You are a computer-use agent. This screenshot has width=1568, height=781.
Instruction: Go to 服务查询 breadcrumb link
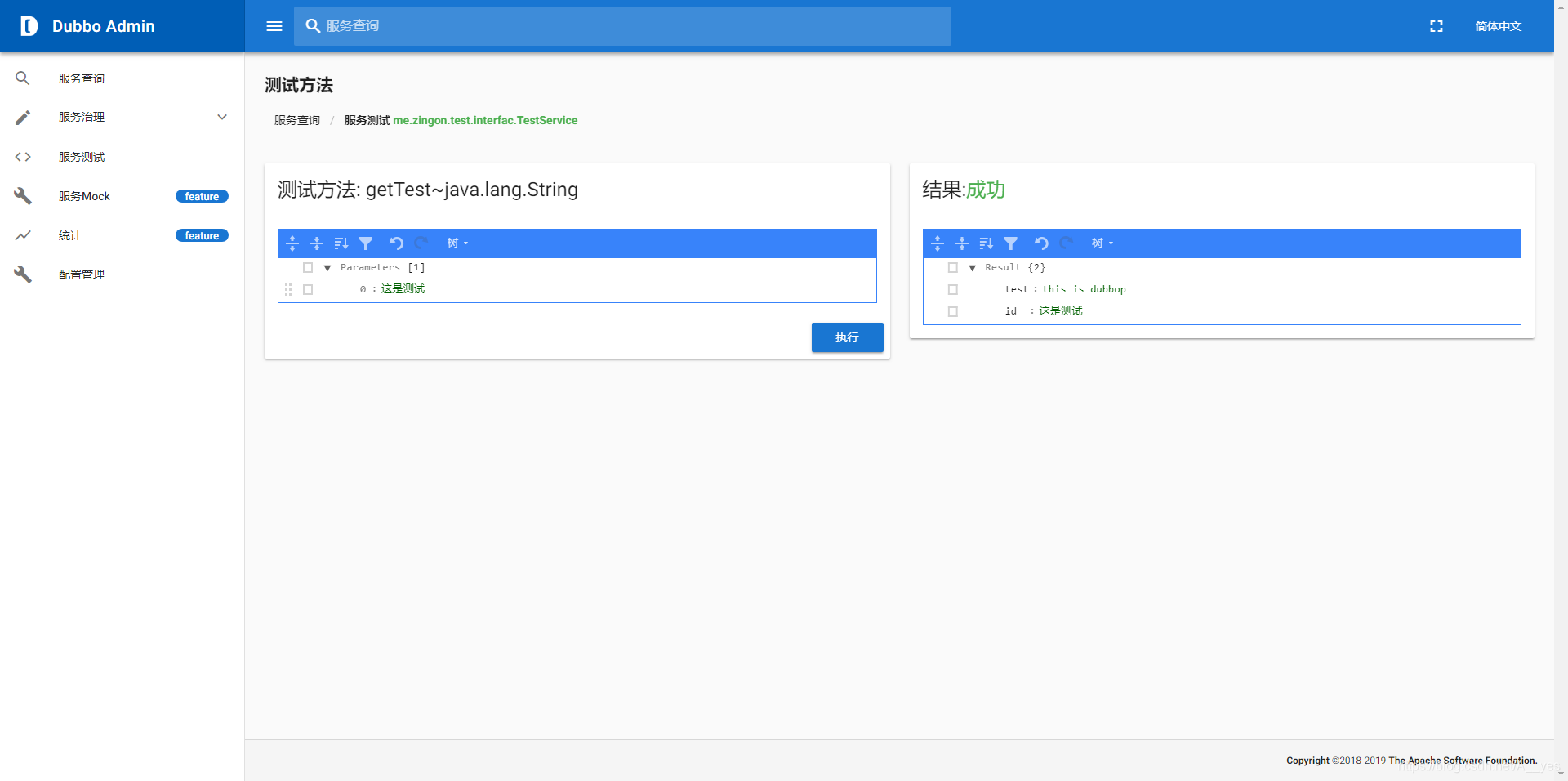[297, 120]
